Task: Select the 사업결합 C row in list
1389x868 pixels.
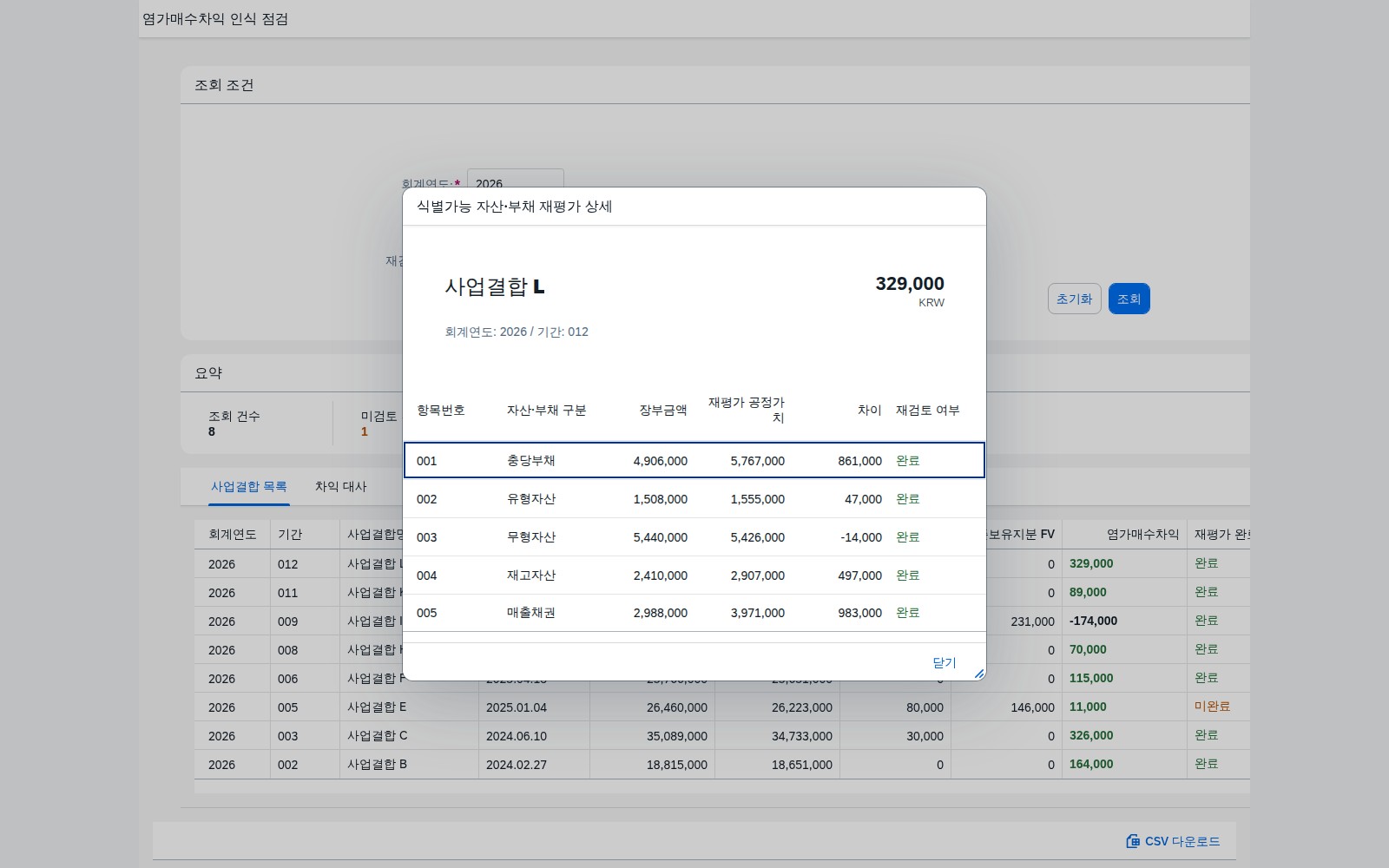Action: 722,736
